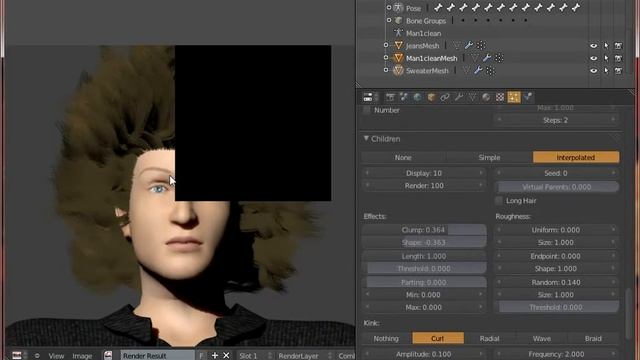Set kink type to Braid
640x360 pixels.
593,338
